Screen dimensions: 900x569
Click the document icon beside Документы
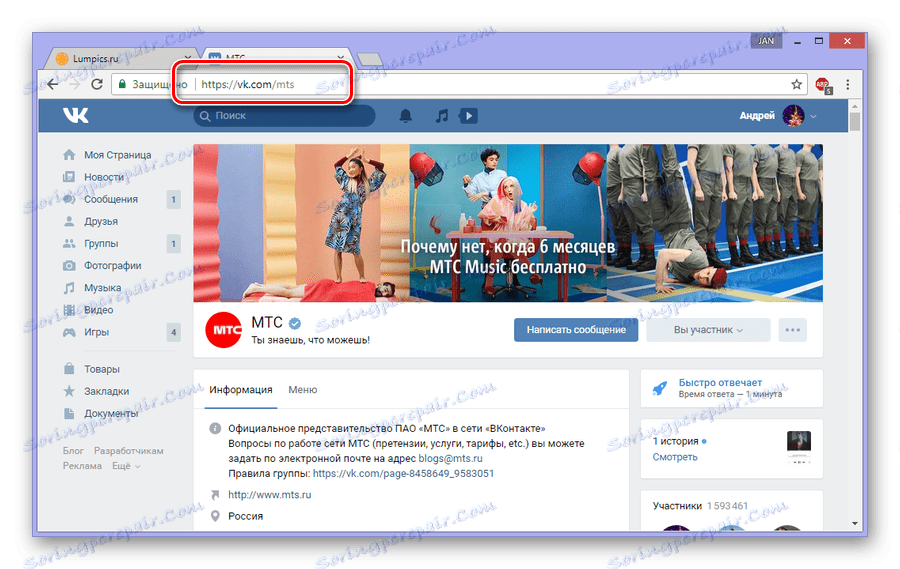click(69, 413)
